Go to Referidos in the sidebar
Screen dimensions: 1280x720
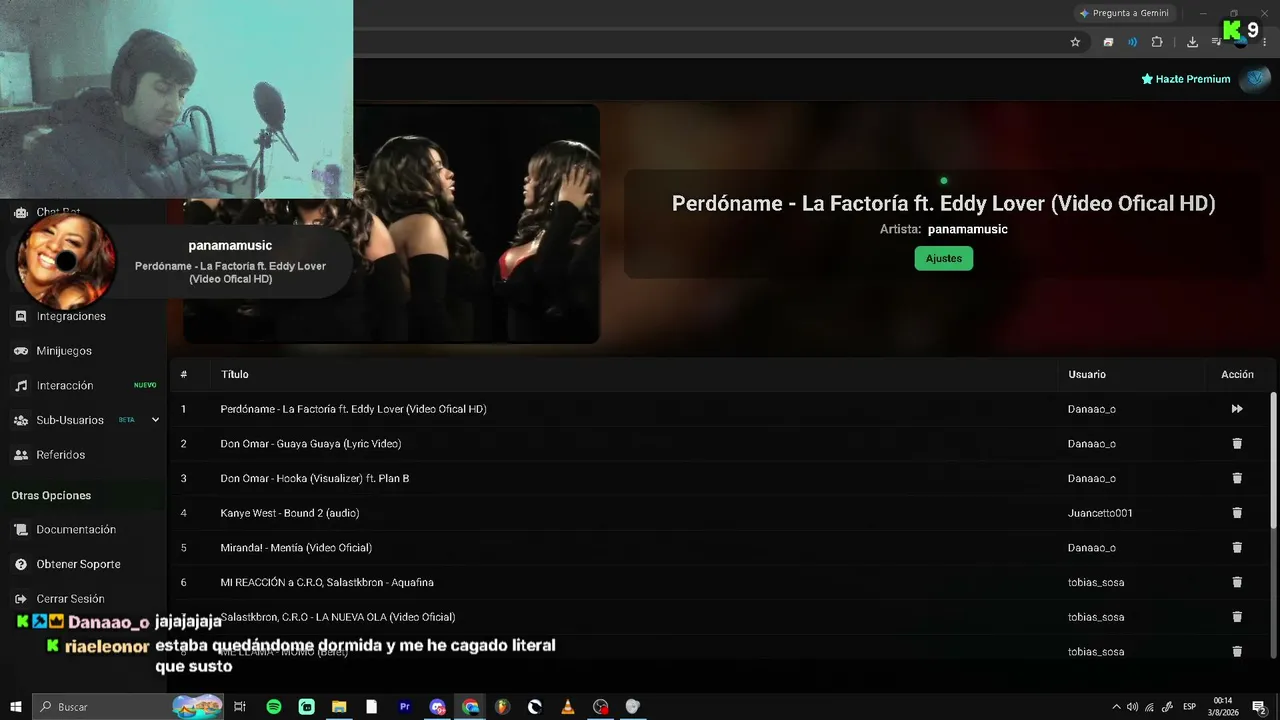(x=61, y=455)
